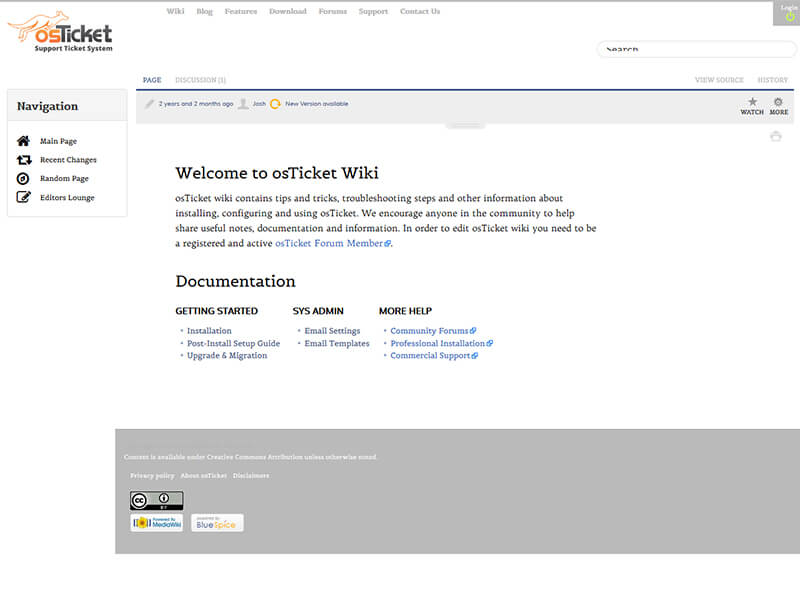Open the More gear icon
This screenshot has height=600, width=800.
click(778, 102)
